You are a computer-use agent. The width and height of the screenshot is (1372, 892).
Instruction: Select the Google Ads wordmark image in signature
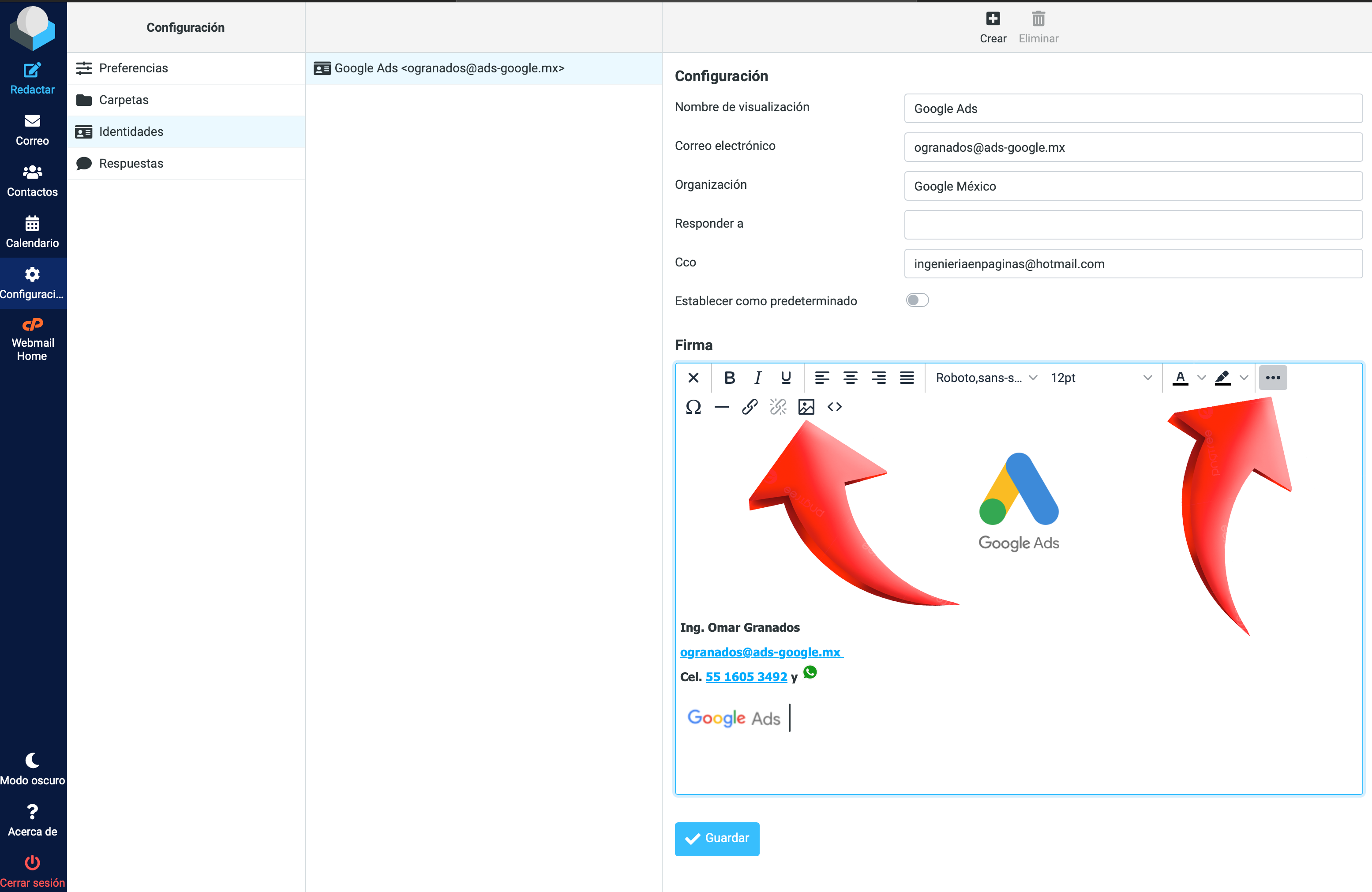[733, 718]
